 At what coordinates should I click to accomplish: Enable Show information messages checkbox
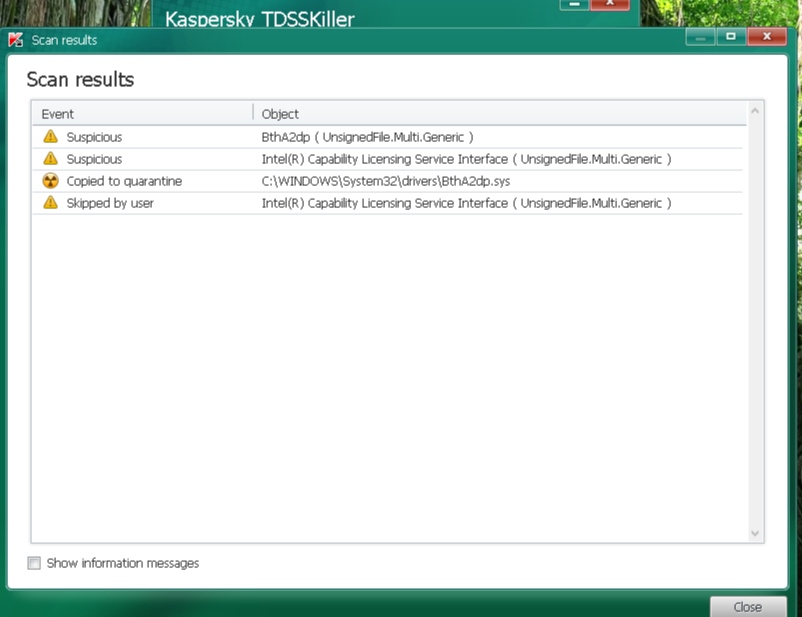coord(34,563)
